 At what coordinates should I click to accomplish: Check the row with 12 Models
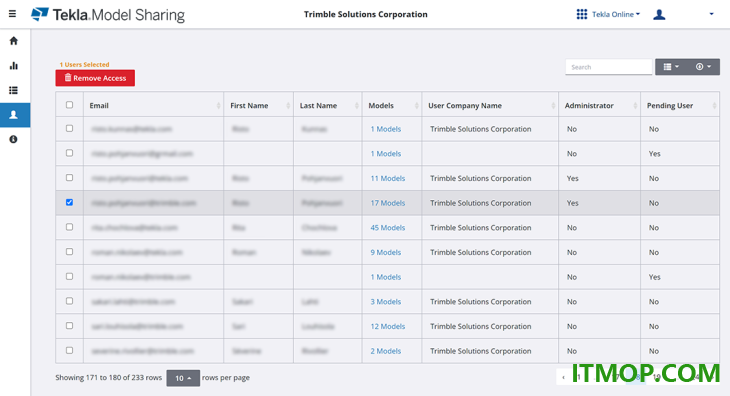click(x=69, y=326)
